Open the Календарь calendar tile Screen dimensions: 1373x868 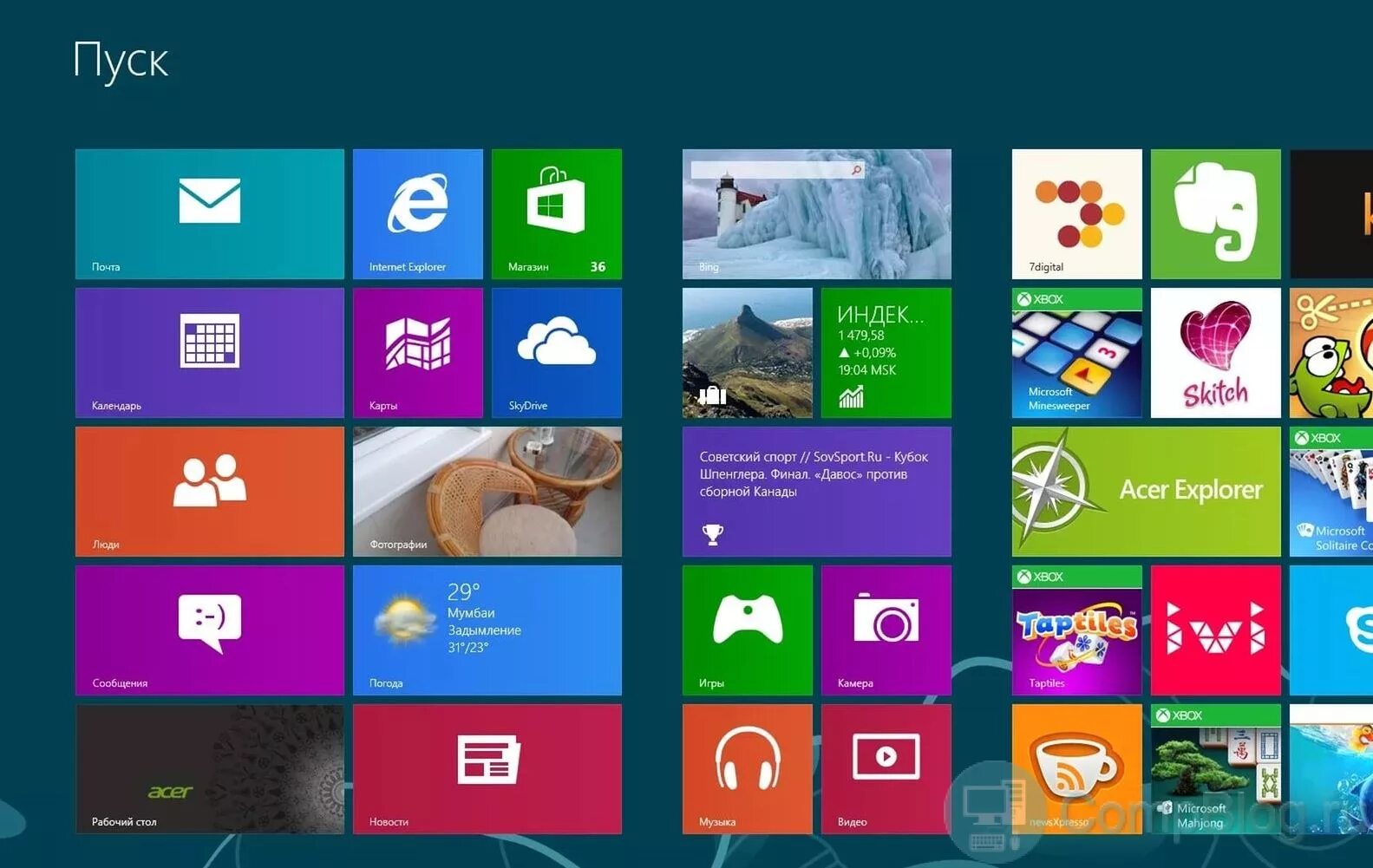pyautogui.click(x=210, y=353)
